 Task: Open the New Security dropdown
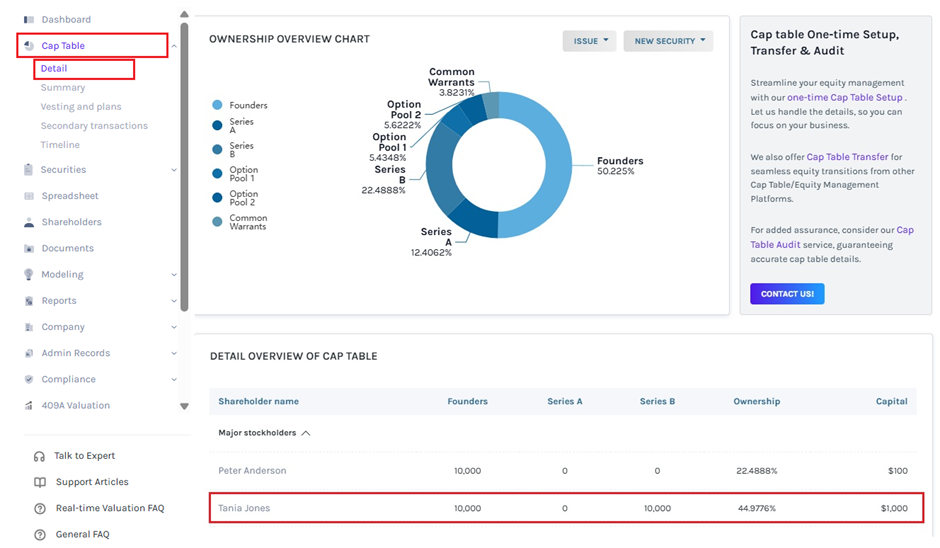click(x=668, y=41)
